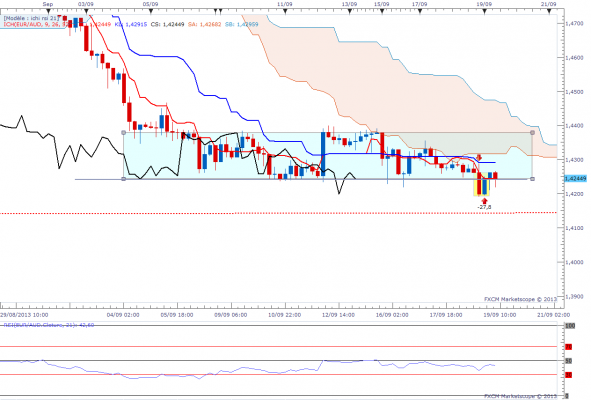
Task: Click the rectangle's bottom-right corner handle
Action: click(532, 179)
